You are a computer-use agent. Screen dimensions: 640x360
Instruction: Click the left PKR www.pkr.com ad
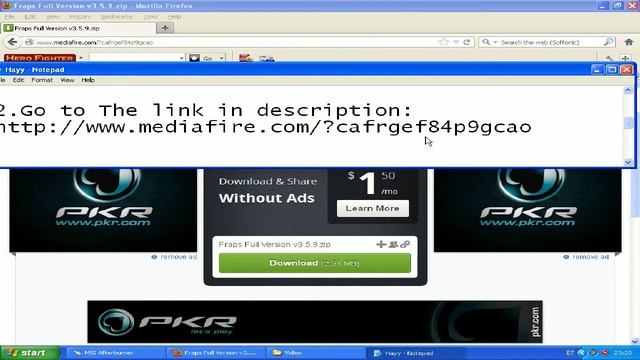tap(103, 210)
